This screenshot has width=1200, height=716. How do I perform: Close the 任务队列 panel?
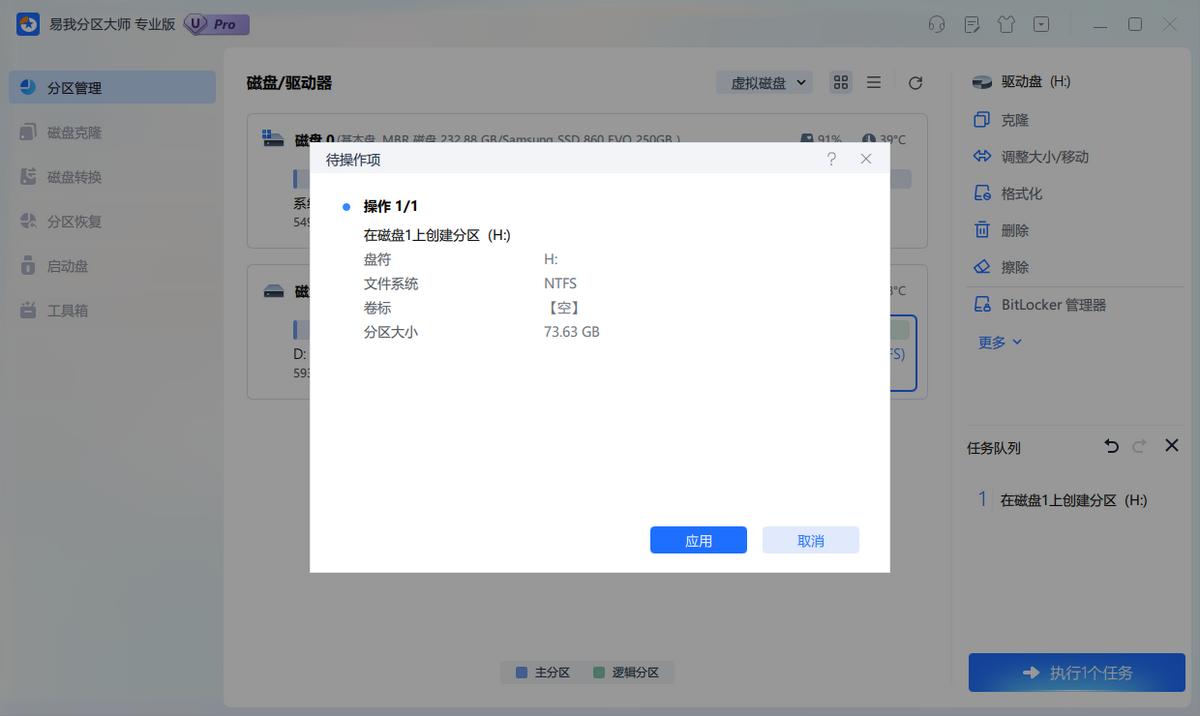(1171, 446)
